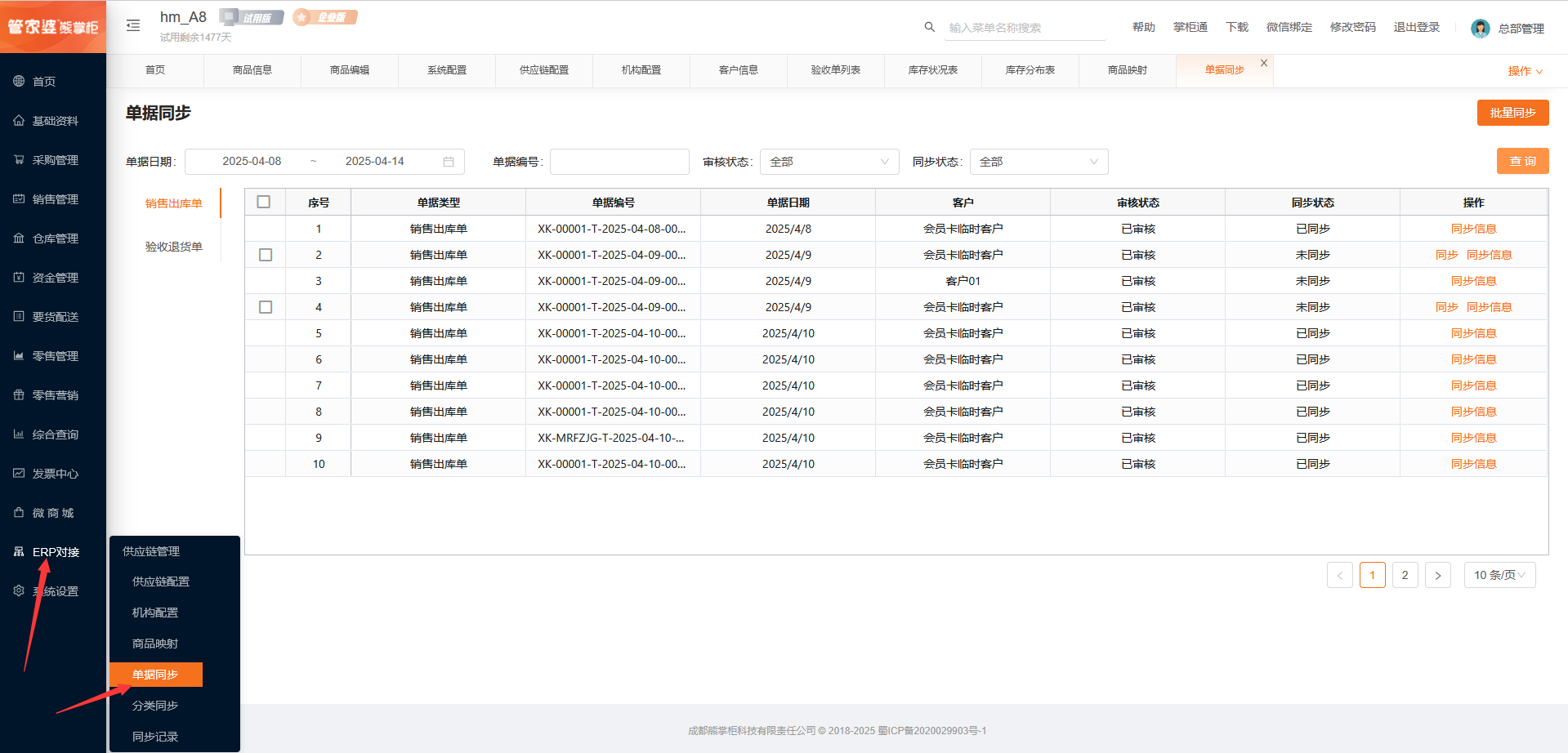Image resolution: width=1568 pixels, height=753 pixels.
Task: Click the search magnifier icon
Action: tap(930, 27)
